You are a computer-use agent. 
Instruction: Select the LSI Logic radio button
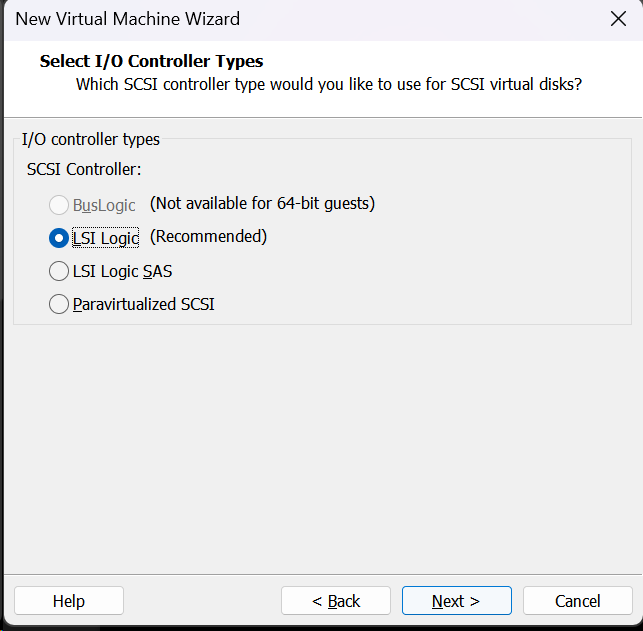(59, 238)
